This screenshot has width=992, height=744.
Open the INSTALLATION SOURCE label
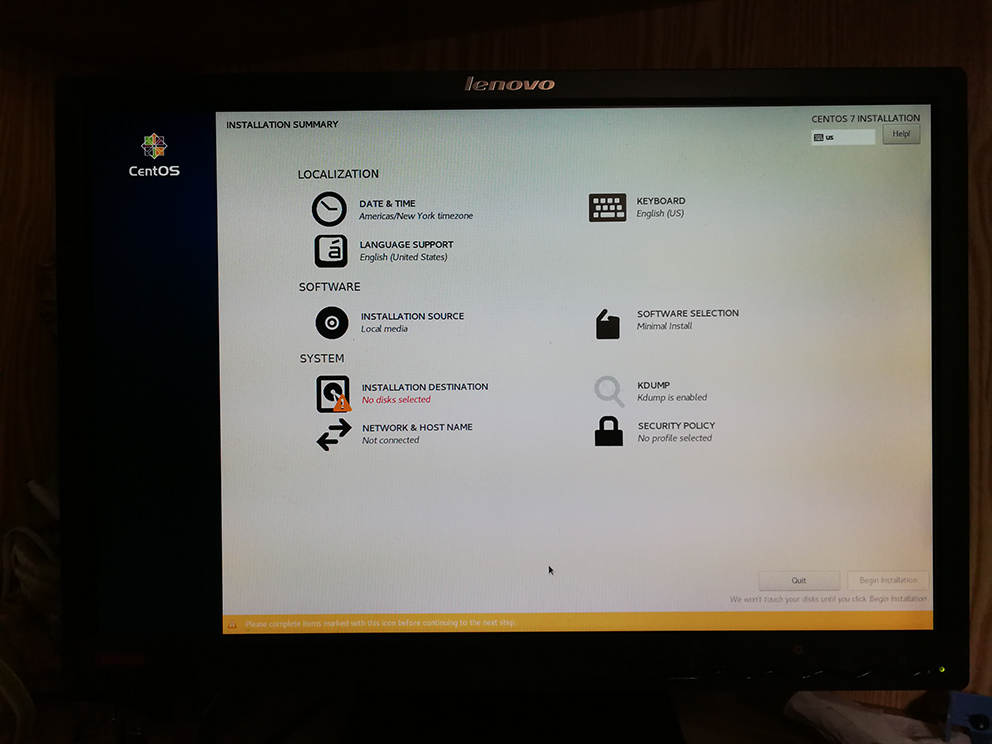tap(412, 316)
